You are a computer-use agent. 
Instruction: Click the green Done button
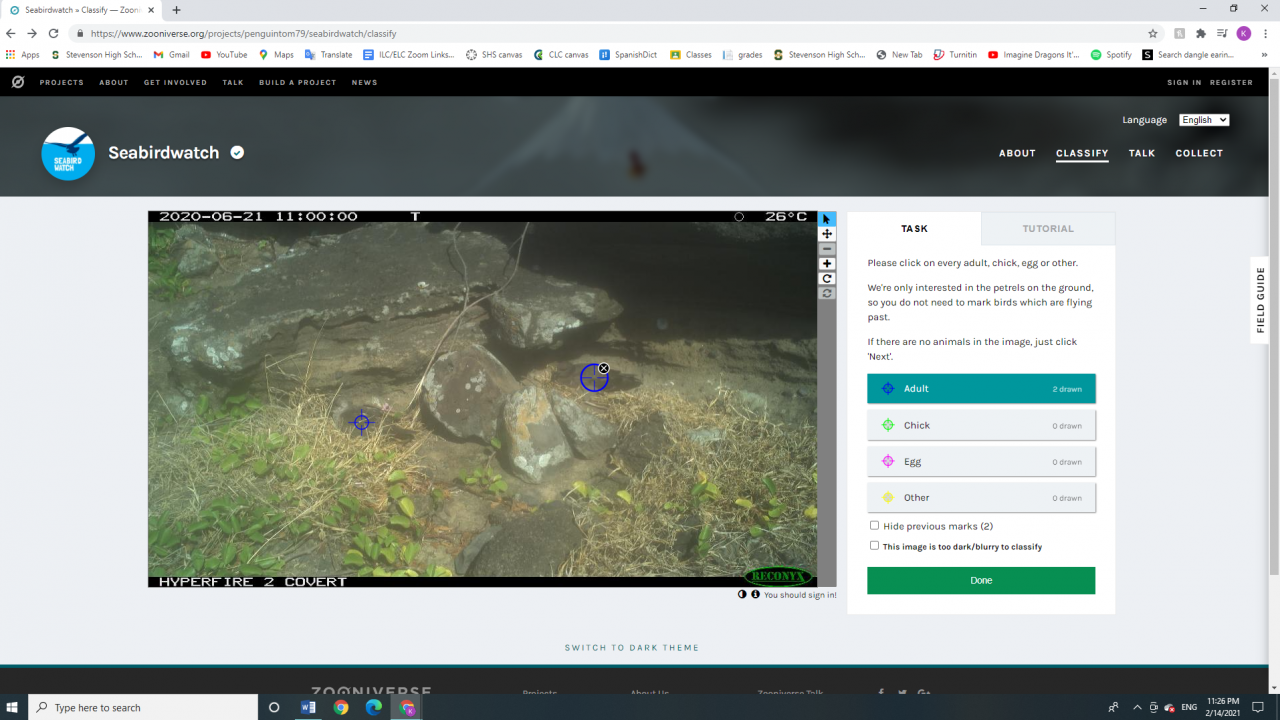(981, 580)
